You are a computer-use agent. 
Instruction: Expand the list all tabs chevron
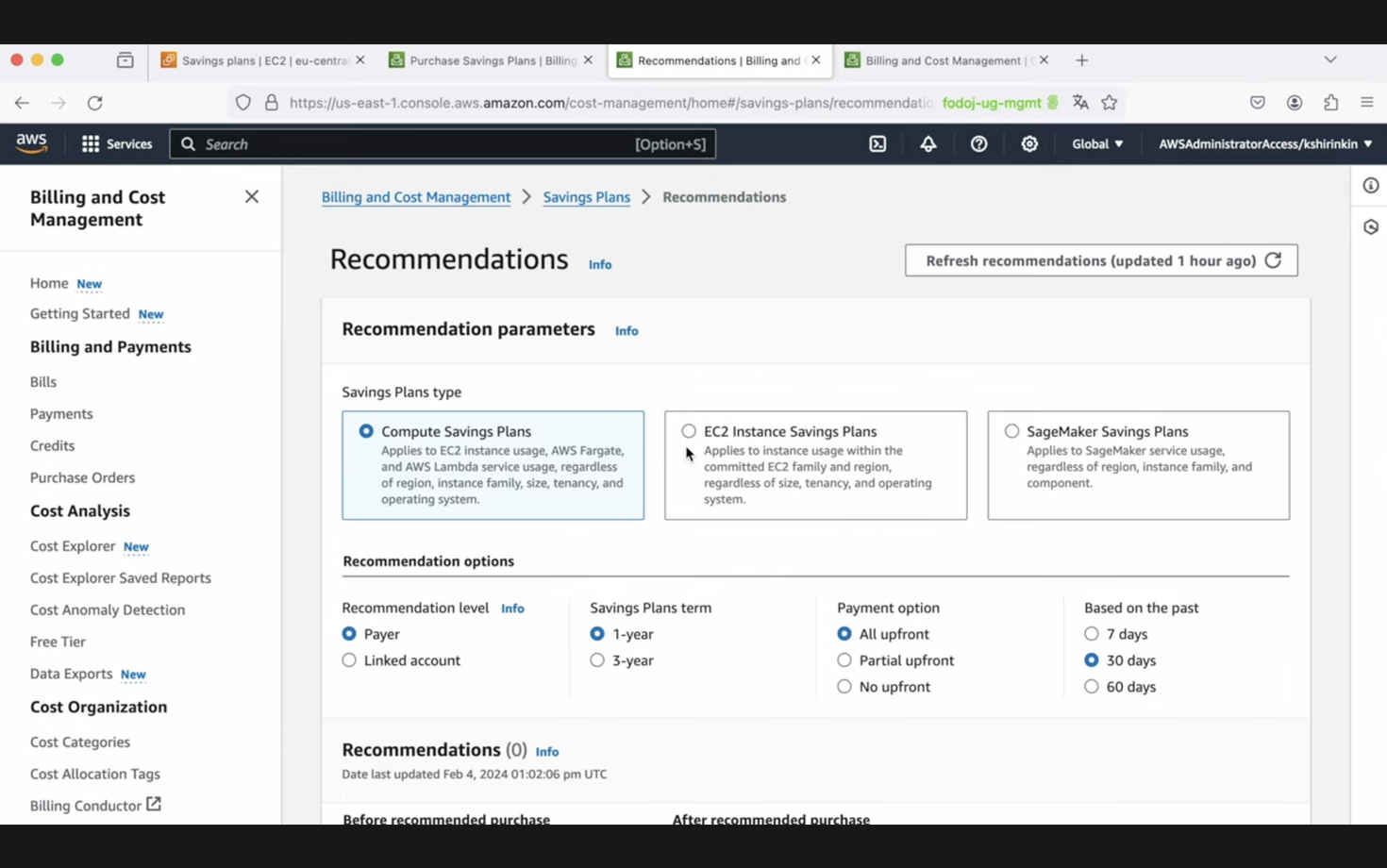pyautogui.click(x=1330, y=59)
